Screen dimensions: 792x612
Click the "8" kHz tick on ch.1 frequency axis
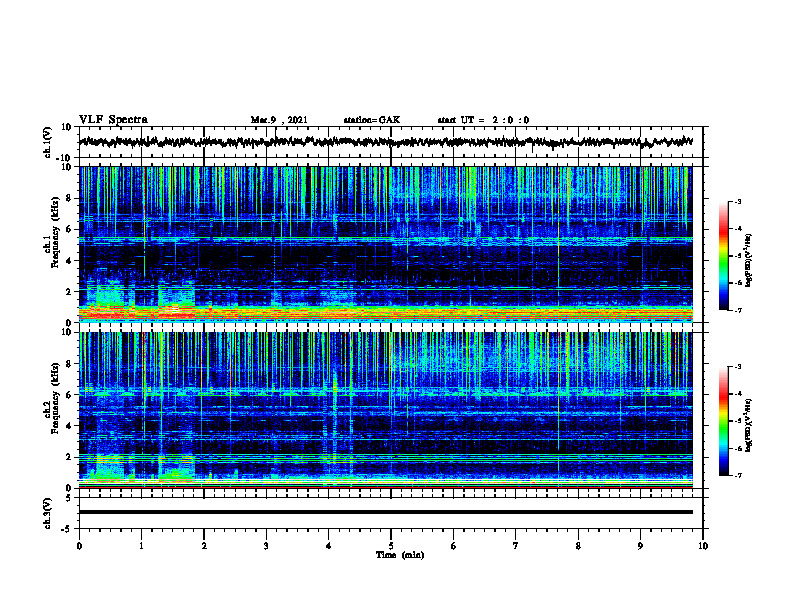69,198
